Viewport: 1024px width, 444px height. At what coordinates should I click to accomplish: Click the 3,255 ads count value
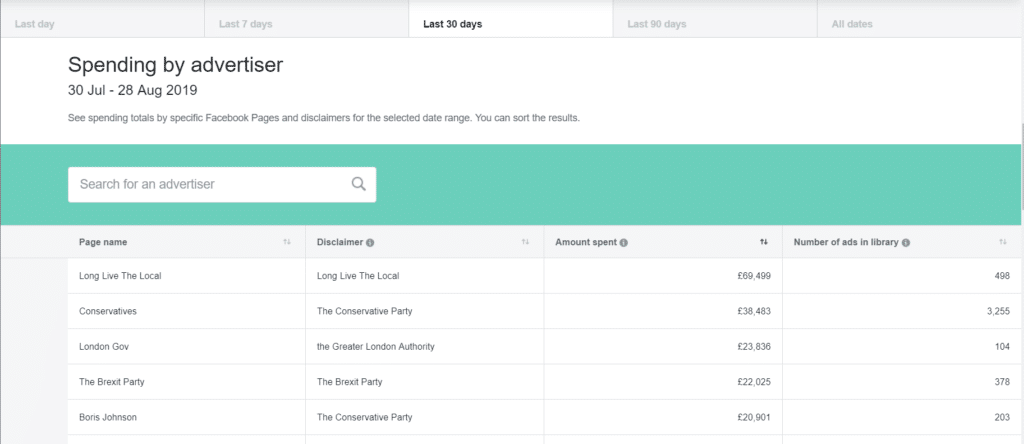click(999, 311)
